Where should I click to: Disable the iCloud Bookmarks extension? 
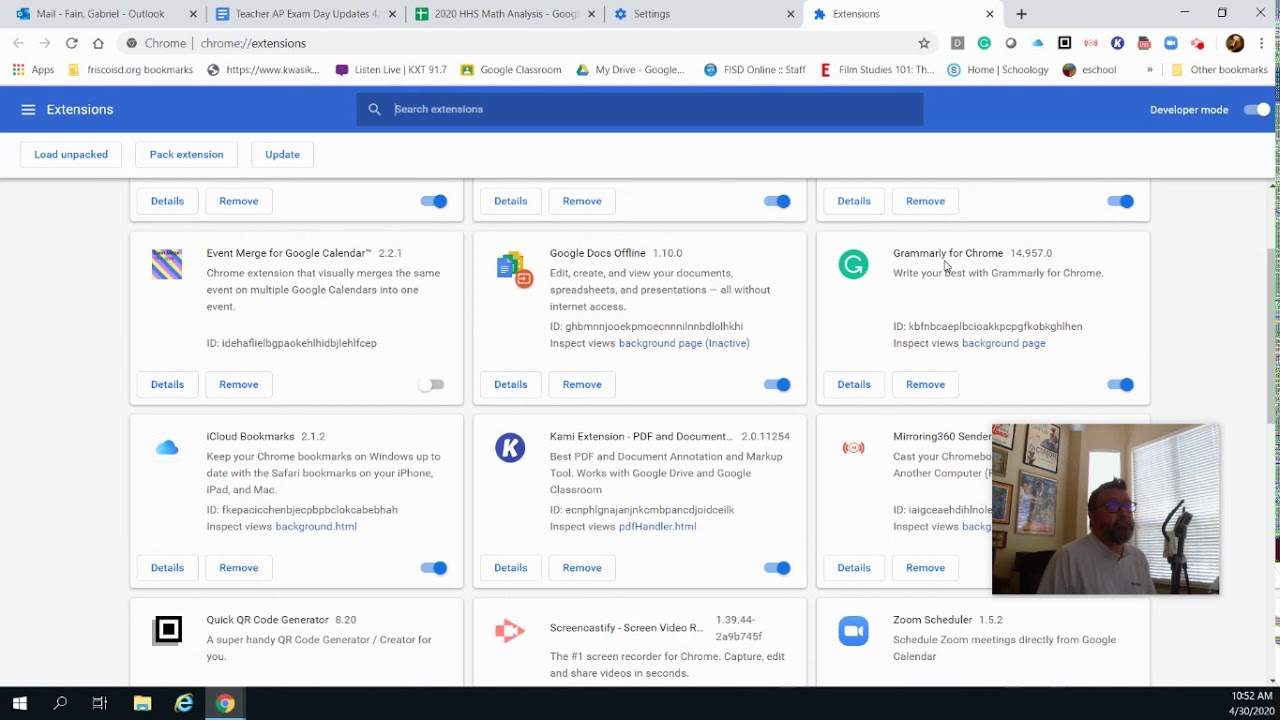coord(434,567)
